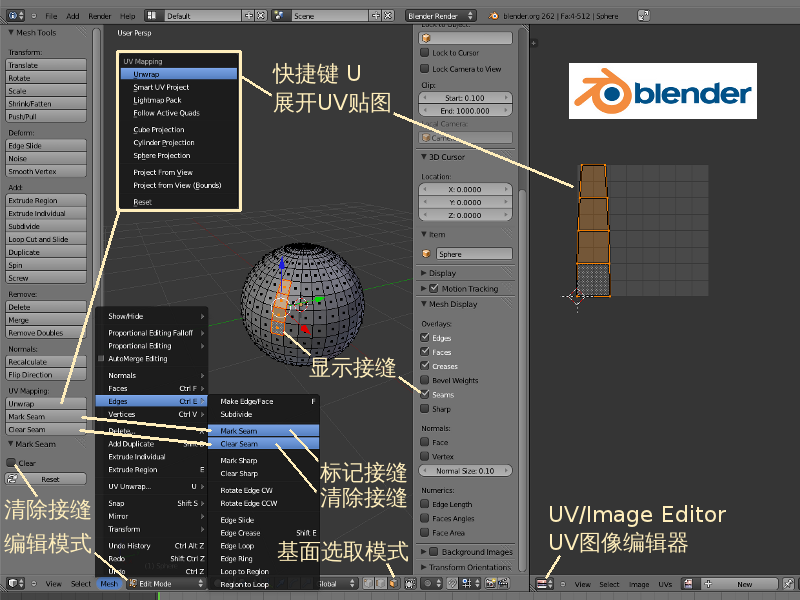Click the Recalculate normals button
This screenshot has height=600, width=800.
pyautogui.click(x=46, y=362)
